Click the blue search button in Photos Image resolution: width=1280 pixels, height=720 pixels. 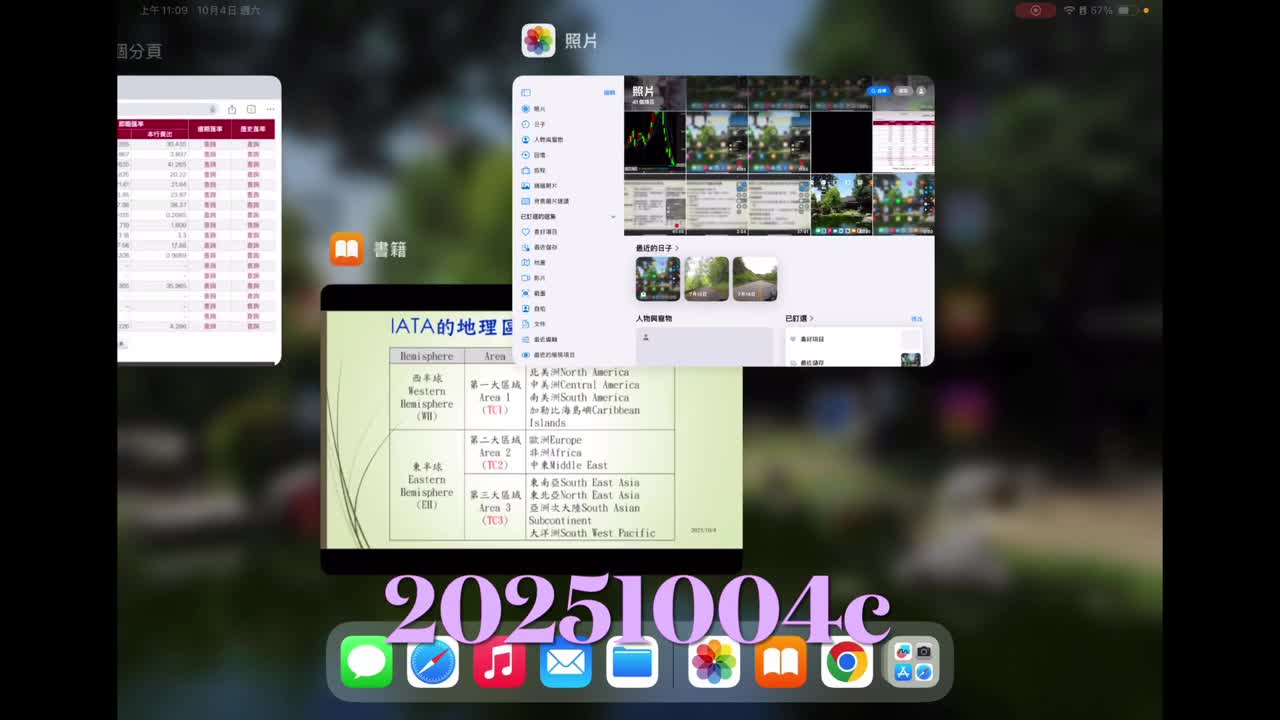878,91
